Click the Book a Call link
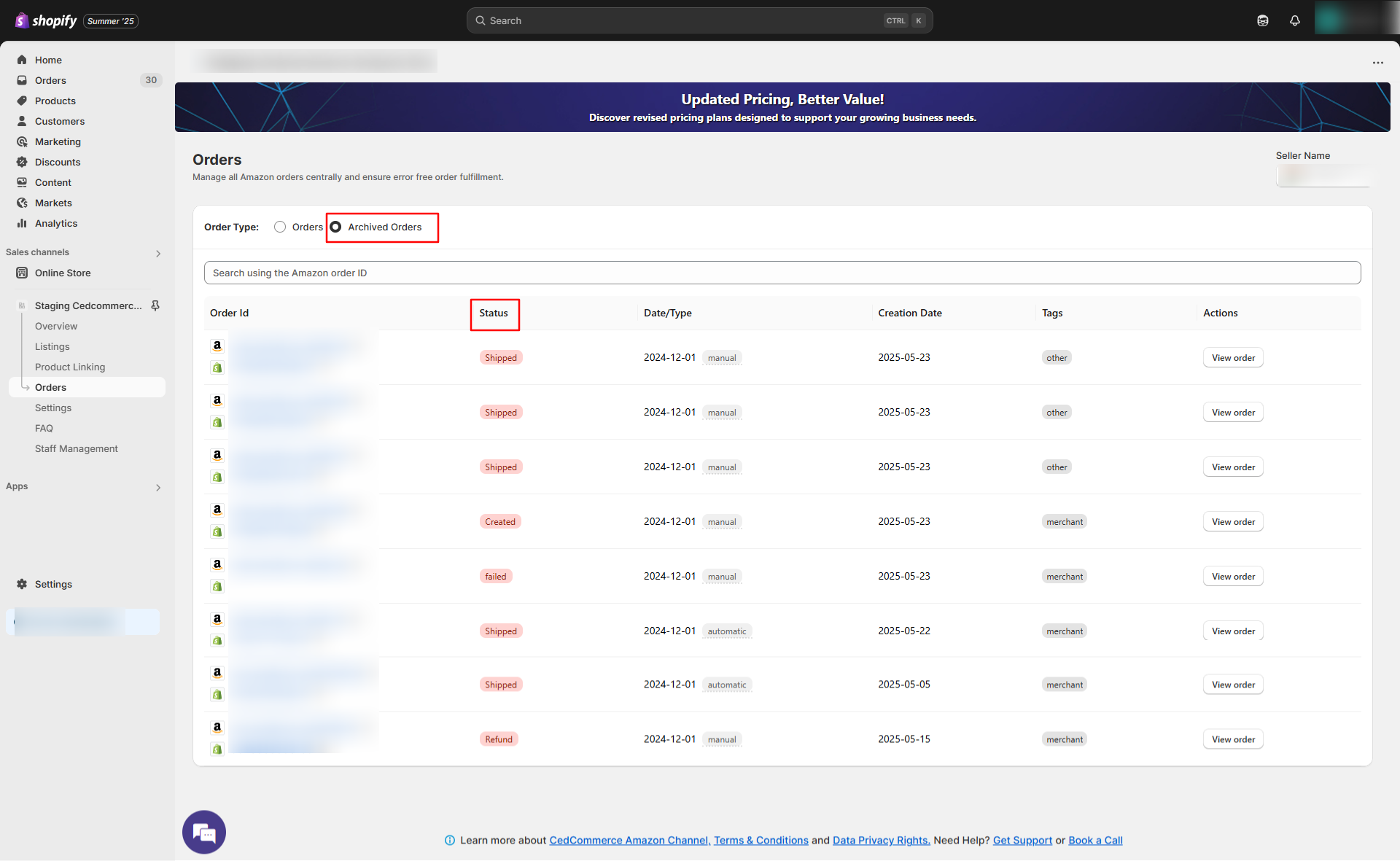The image size is (1400, 861). [1095, 840]
